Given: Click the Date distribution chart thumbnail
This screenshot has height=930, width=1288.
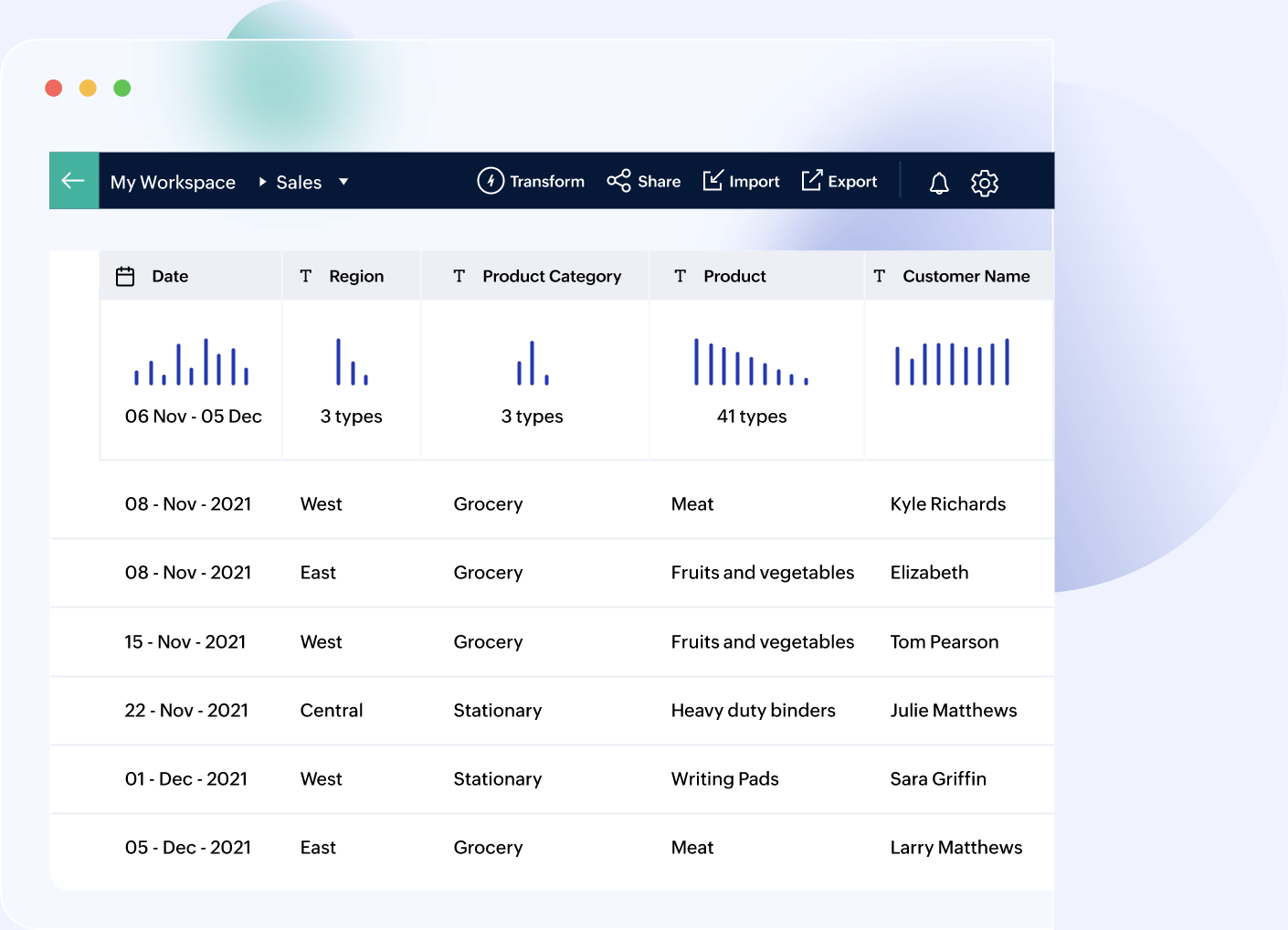Looking at the screenshot, I should point(192,362).
